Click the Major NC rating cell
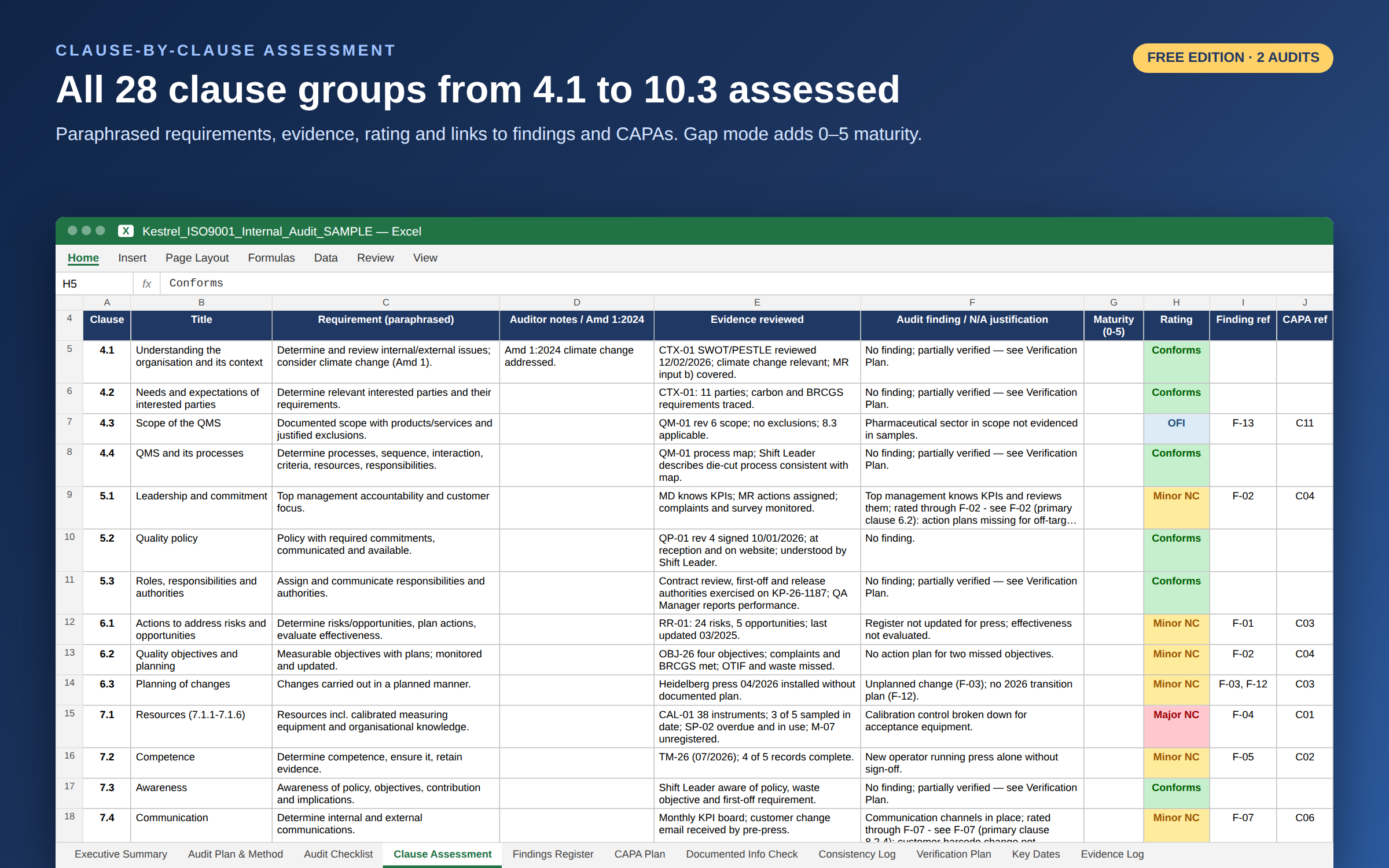Viewport: 1389px width, 868px height. click(1176, 726)
